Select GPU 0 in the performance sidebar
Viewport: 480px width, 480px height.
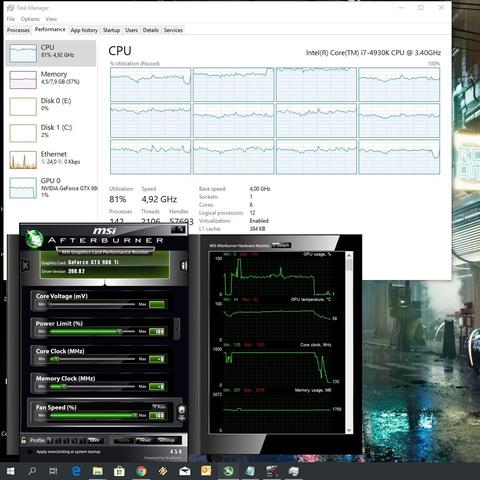click(51, 187)
